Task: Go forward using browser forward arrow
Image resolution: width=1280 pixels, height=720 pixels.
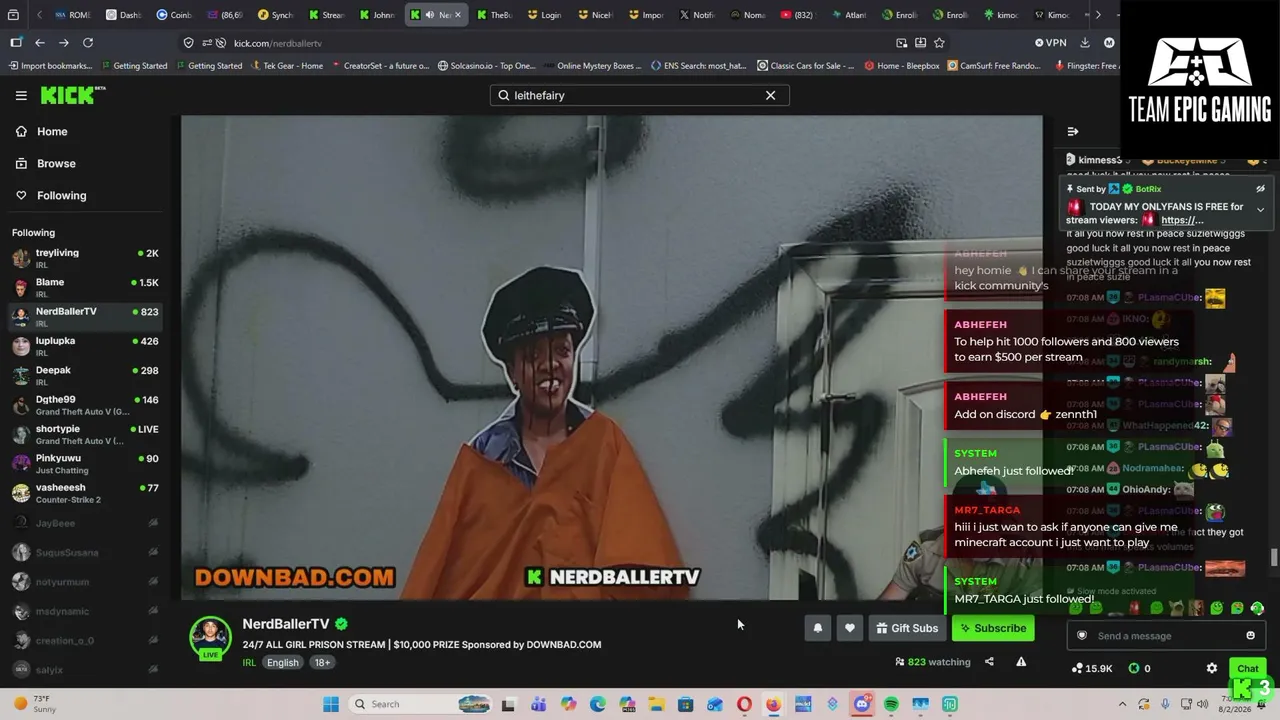Action: coord(64,43)
